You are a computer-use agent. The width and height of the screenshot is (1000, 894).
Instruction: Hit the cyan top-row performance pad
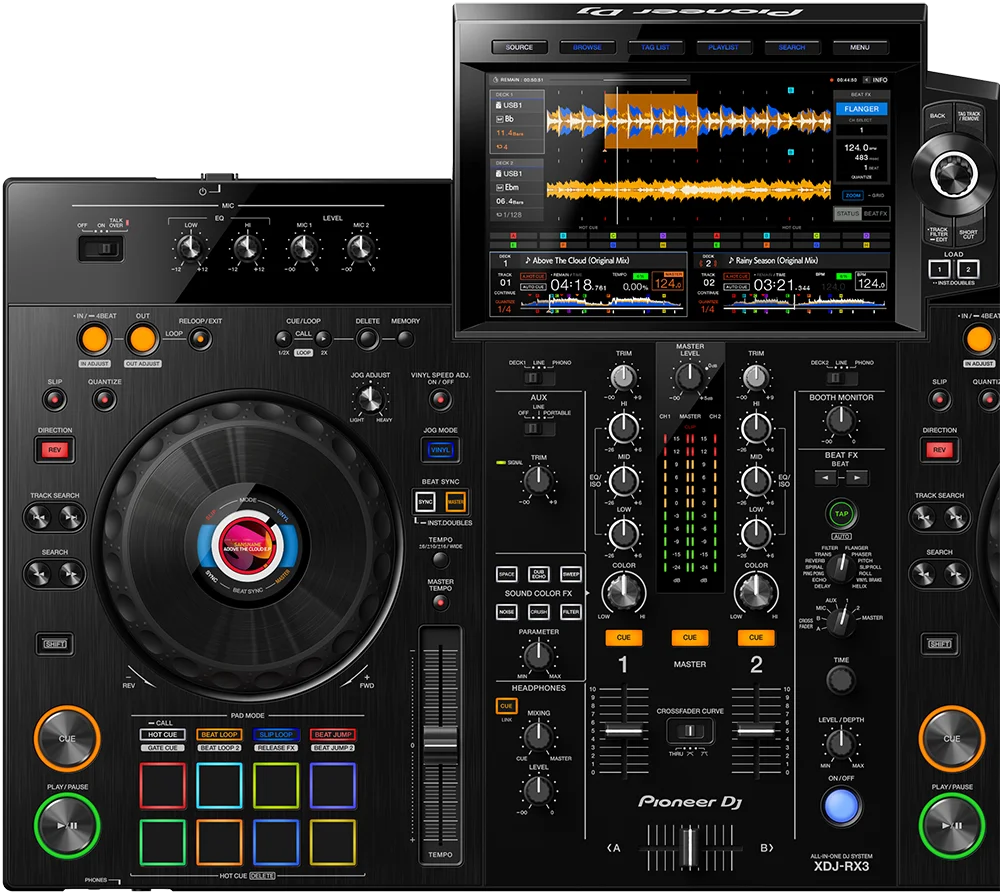(219, 786)
